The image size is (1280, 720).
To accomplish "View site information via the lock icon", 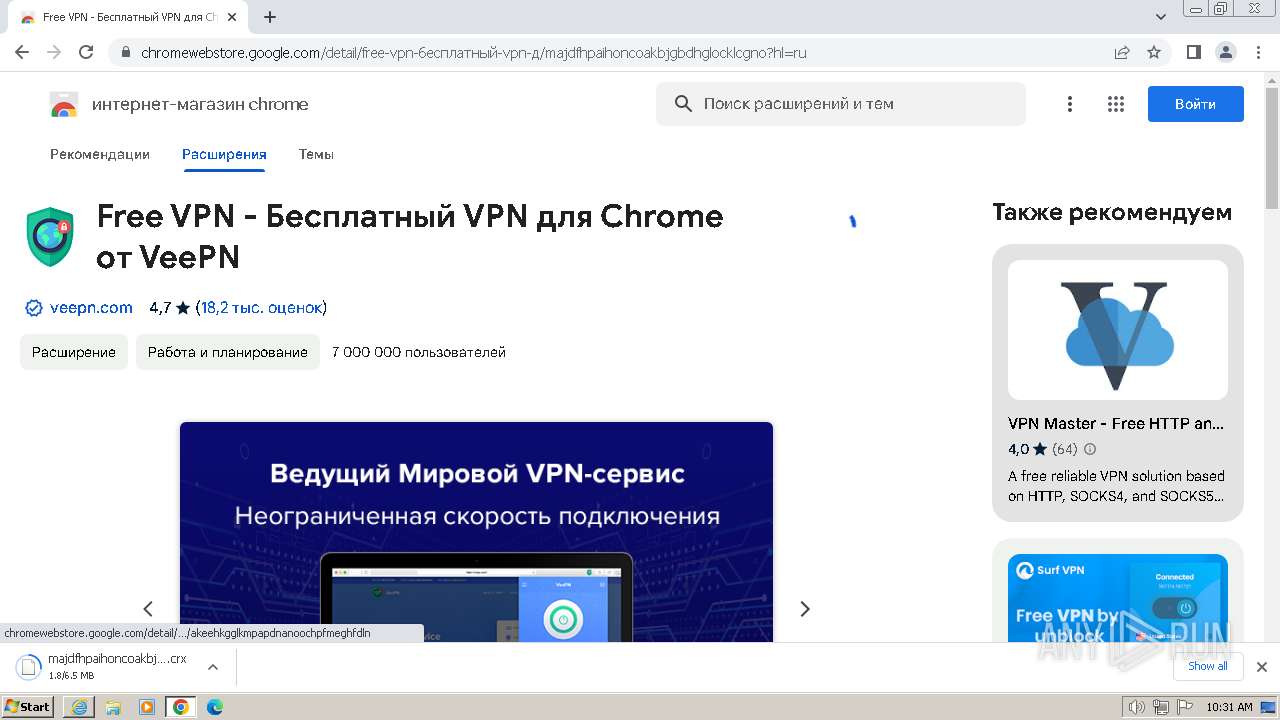I will tap(125, 52).
